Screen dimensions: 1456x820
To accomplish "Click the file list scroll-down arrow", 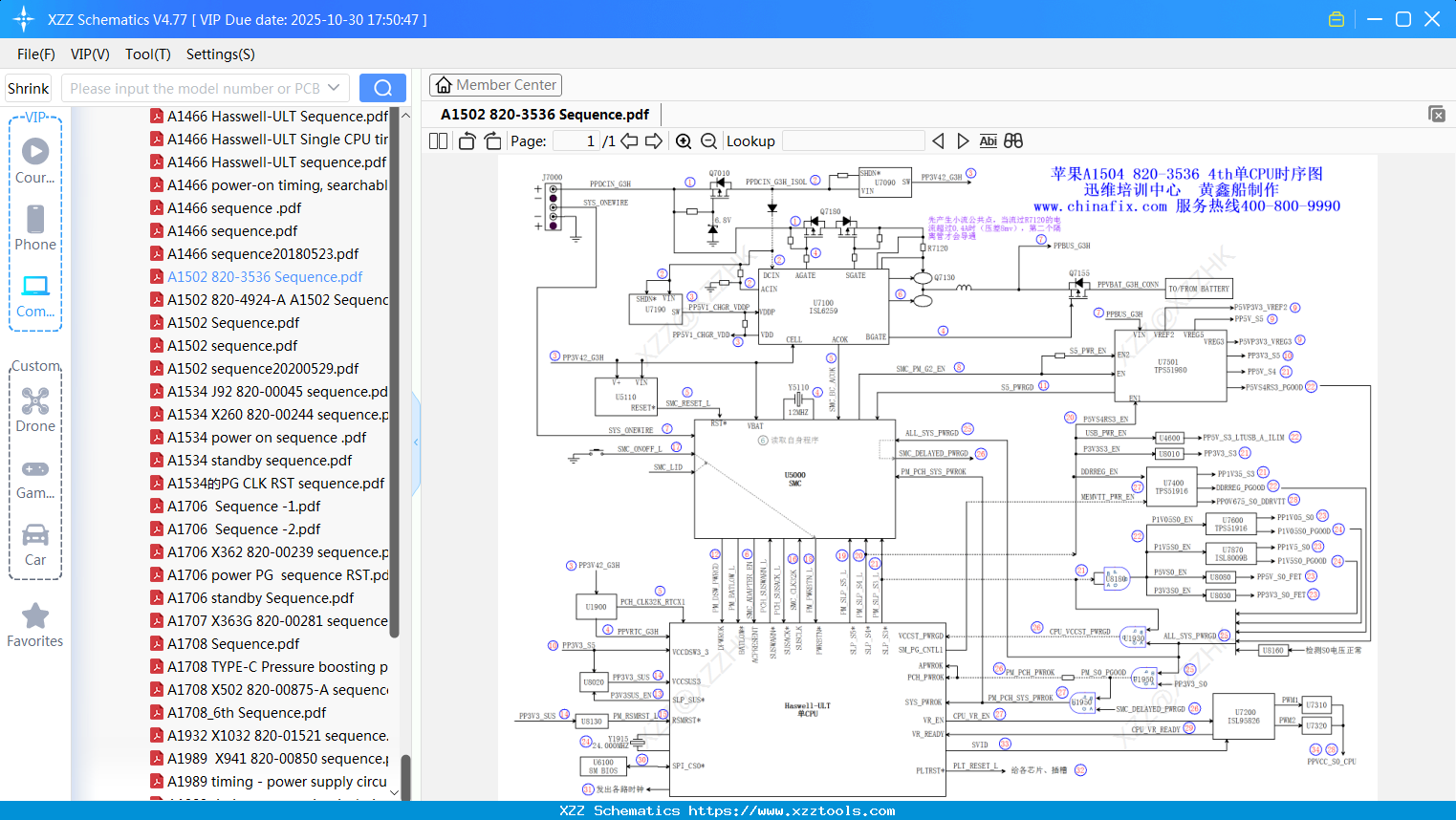I will [x=394, y=793].
